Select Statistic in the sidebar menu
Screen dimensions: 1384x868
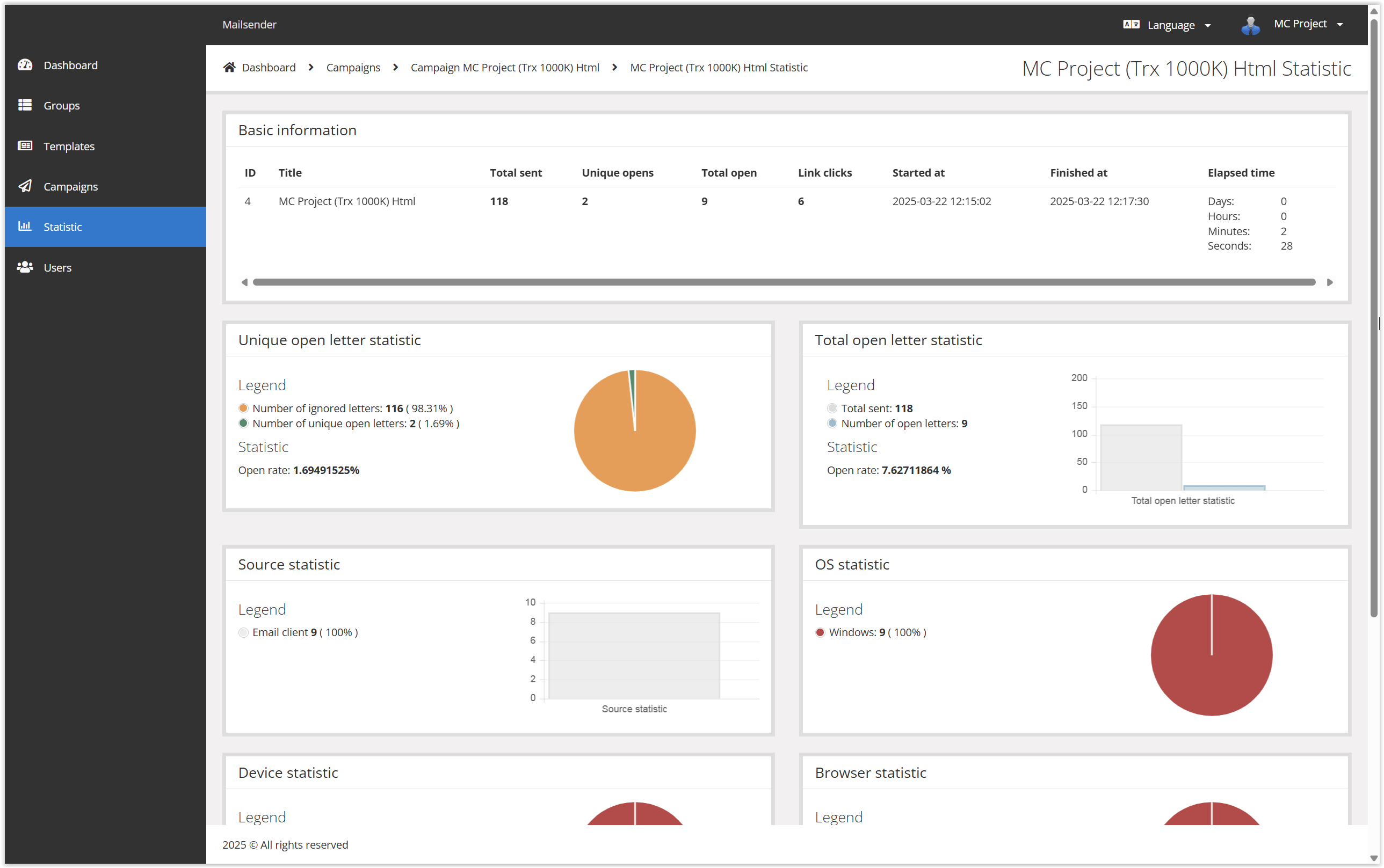tap(63, 226)
